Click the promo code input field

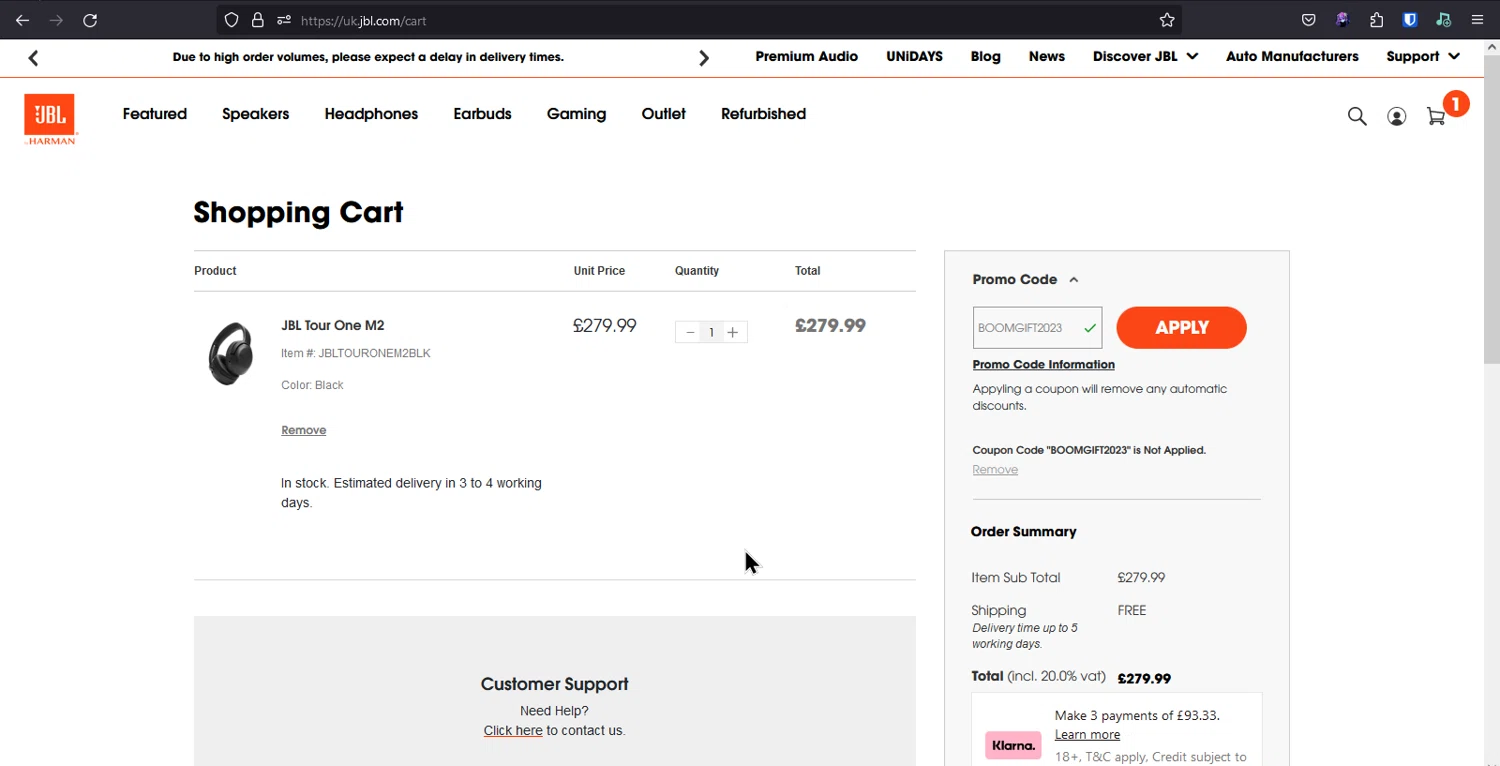point(1037,328)
